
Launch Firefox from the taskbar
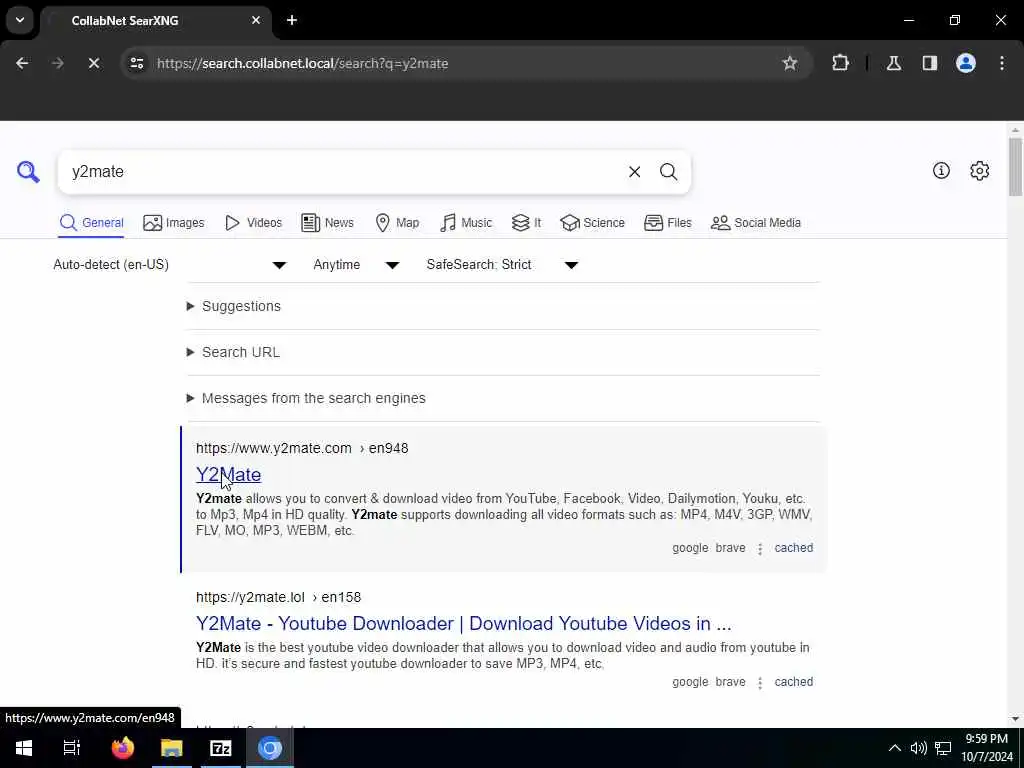pyautogui.click(x=122, y=748)
